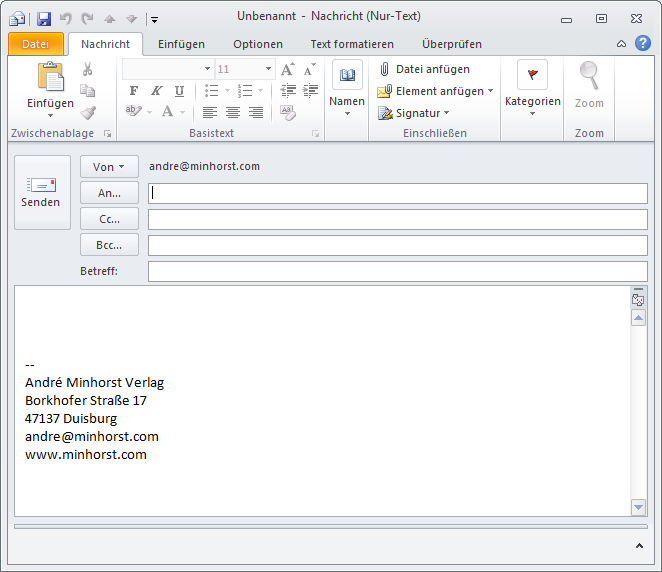Copy selection with the copy icon
This screenshot has height=572, width=662.
tap(87, 91)
